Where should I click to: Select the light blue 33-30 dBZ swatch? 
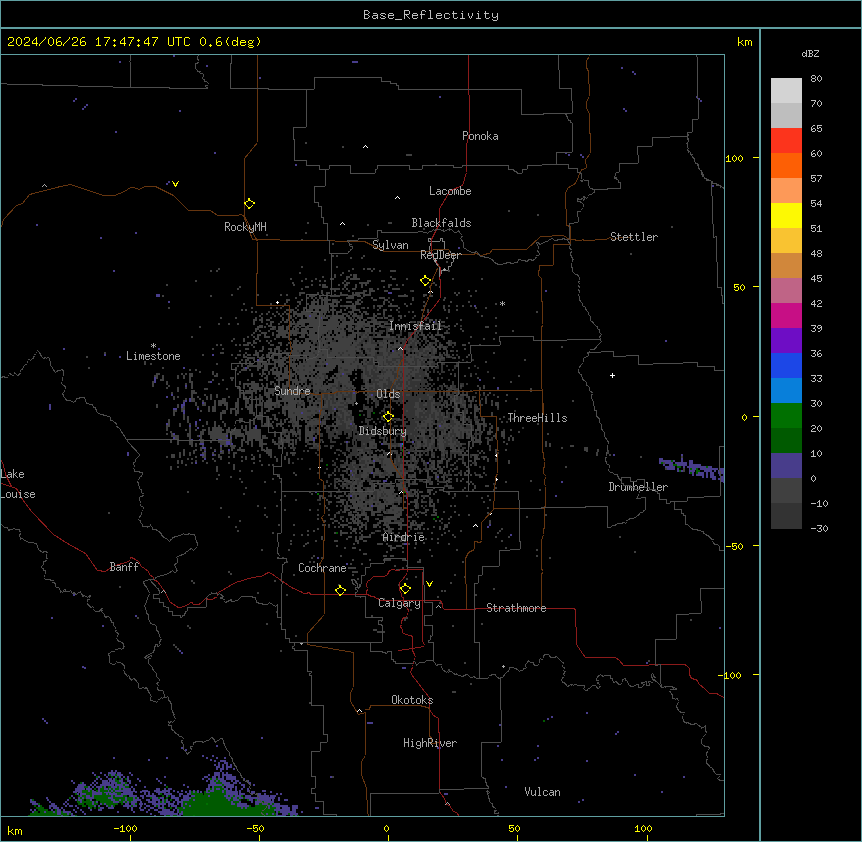click(x=786, y=391)
